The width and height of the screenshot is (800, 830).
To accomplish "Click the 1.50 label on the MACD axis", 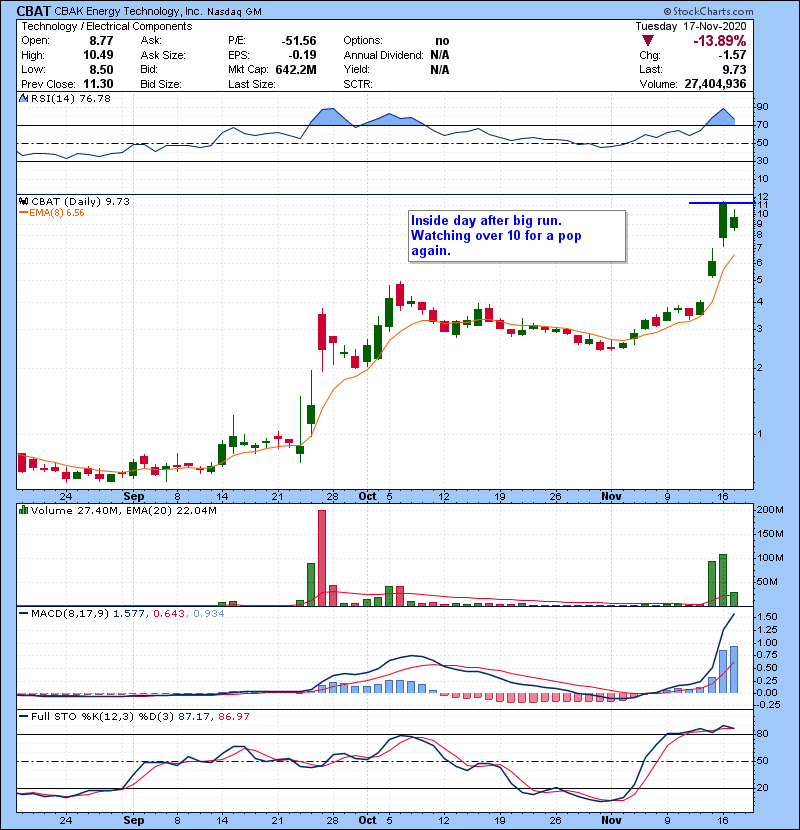I will coord(768,617).
